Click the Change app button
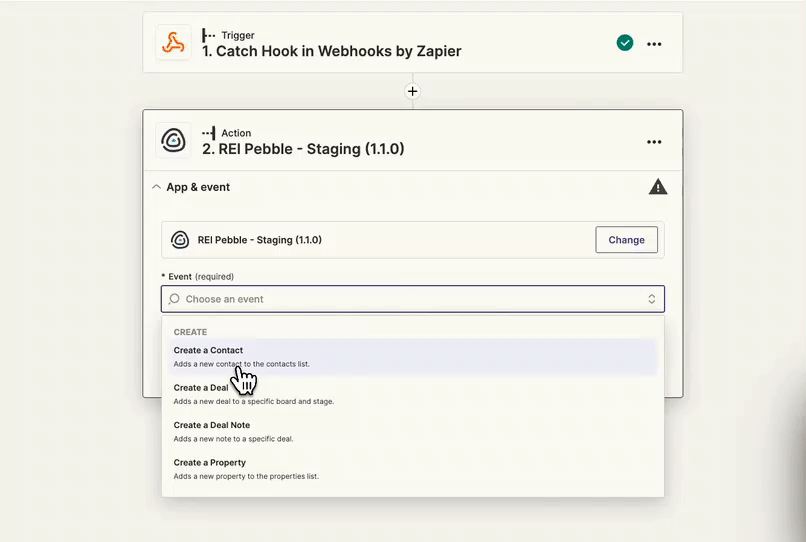806x542 pixels. [626, 240]
